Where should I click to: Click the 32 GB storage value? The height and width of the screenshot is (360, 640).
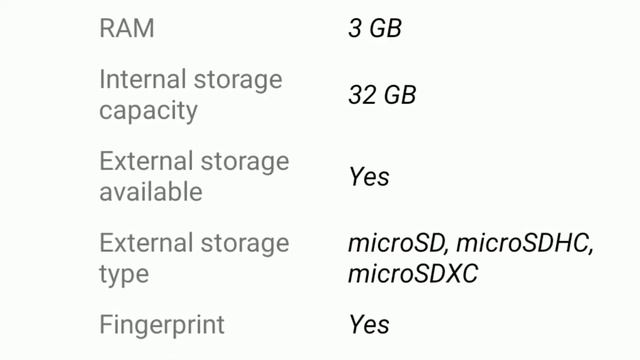click(x=382, y=95)
